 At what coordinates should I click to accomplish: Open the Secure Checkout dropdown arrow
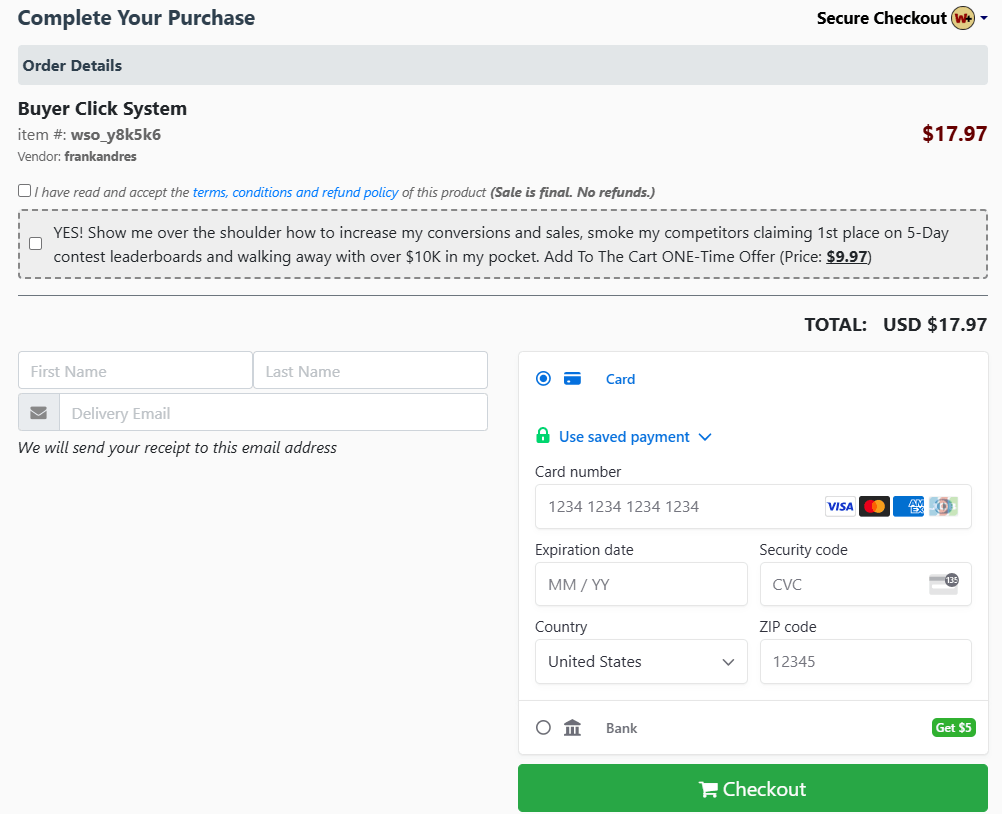[x=984, y=19]
